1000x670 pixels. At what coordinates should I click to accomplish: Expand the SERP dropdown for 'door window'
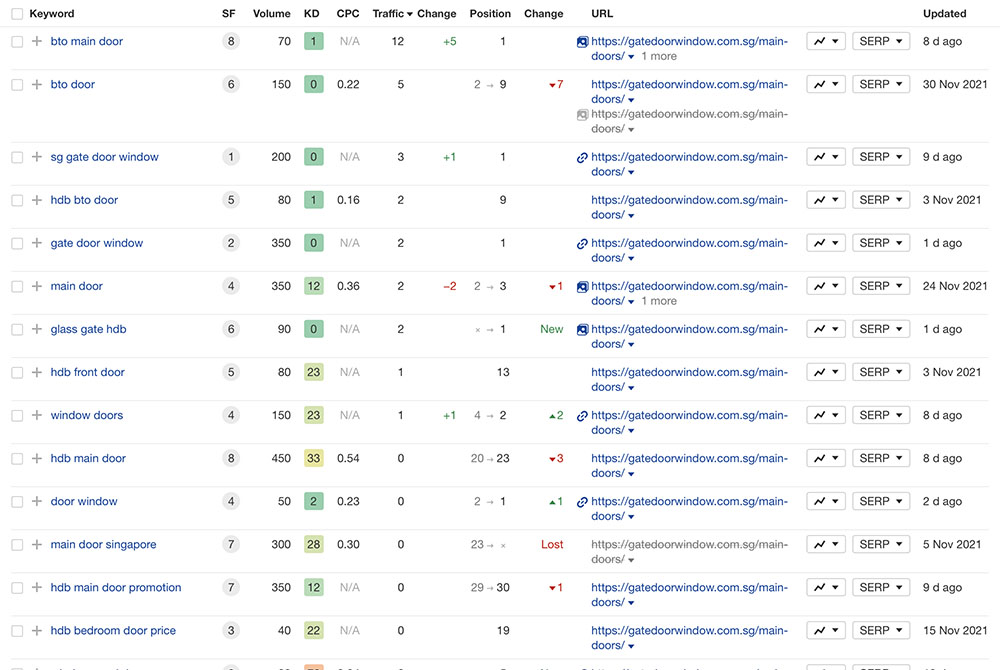(881, 501)
